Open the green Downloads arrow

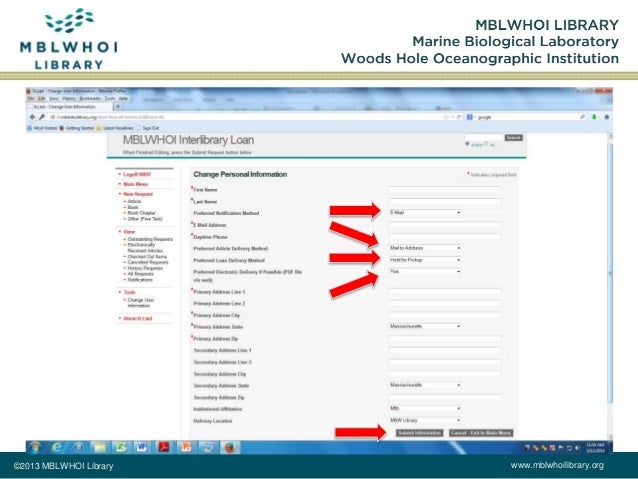point(594,117)
